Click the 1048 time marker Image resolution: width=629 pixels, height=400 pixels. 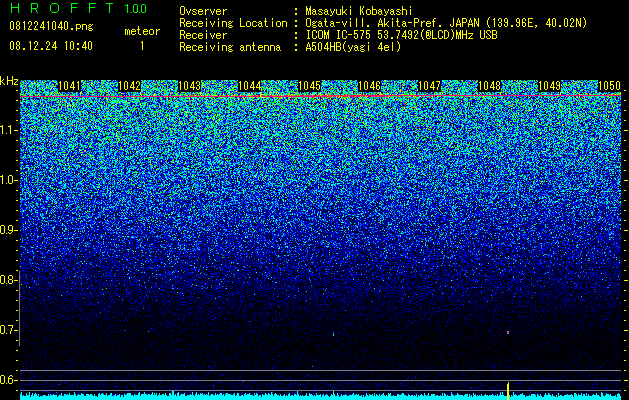click(x=489, y=86)
